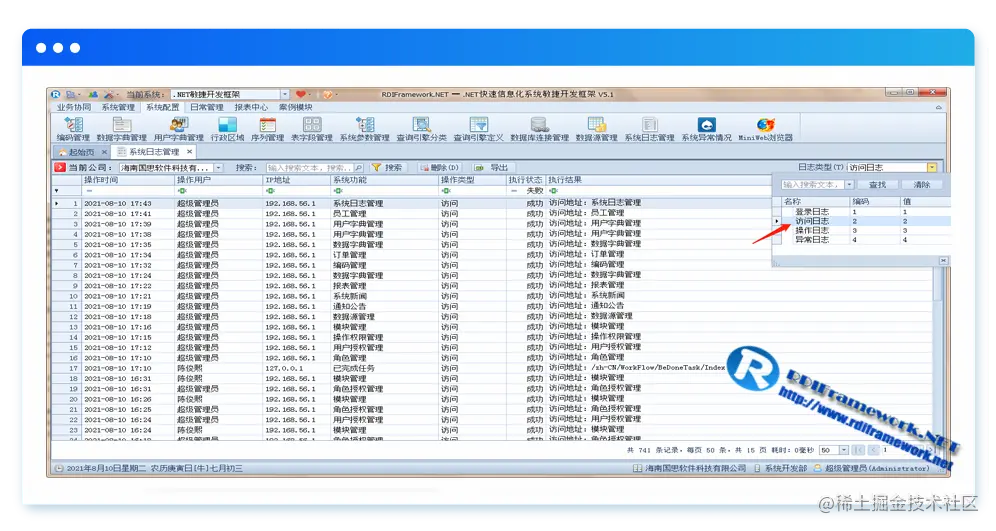Sort by the 操作用户 column header

point(218,180)
